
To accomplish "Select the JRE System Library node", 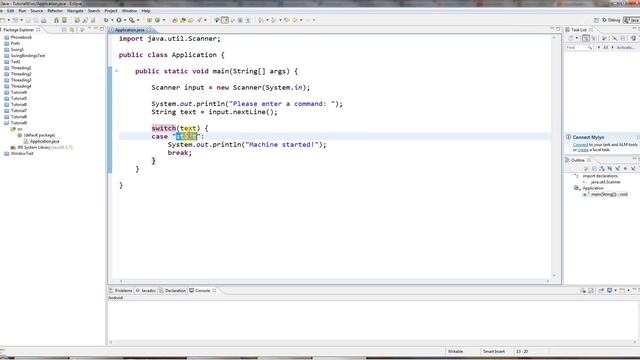I will 41,147.
